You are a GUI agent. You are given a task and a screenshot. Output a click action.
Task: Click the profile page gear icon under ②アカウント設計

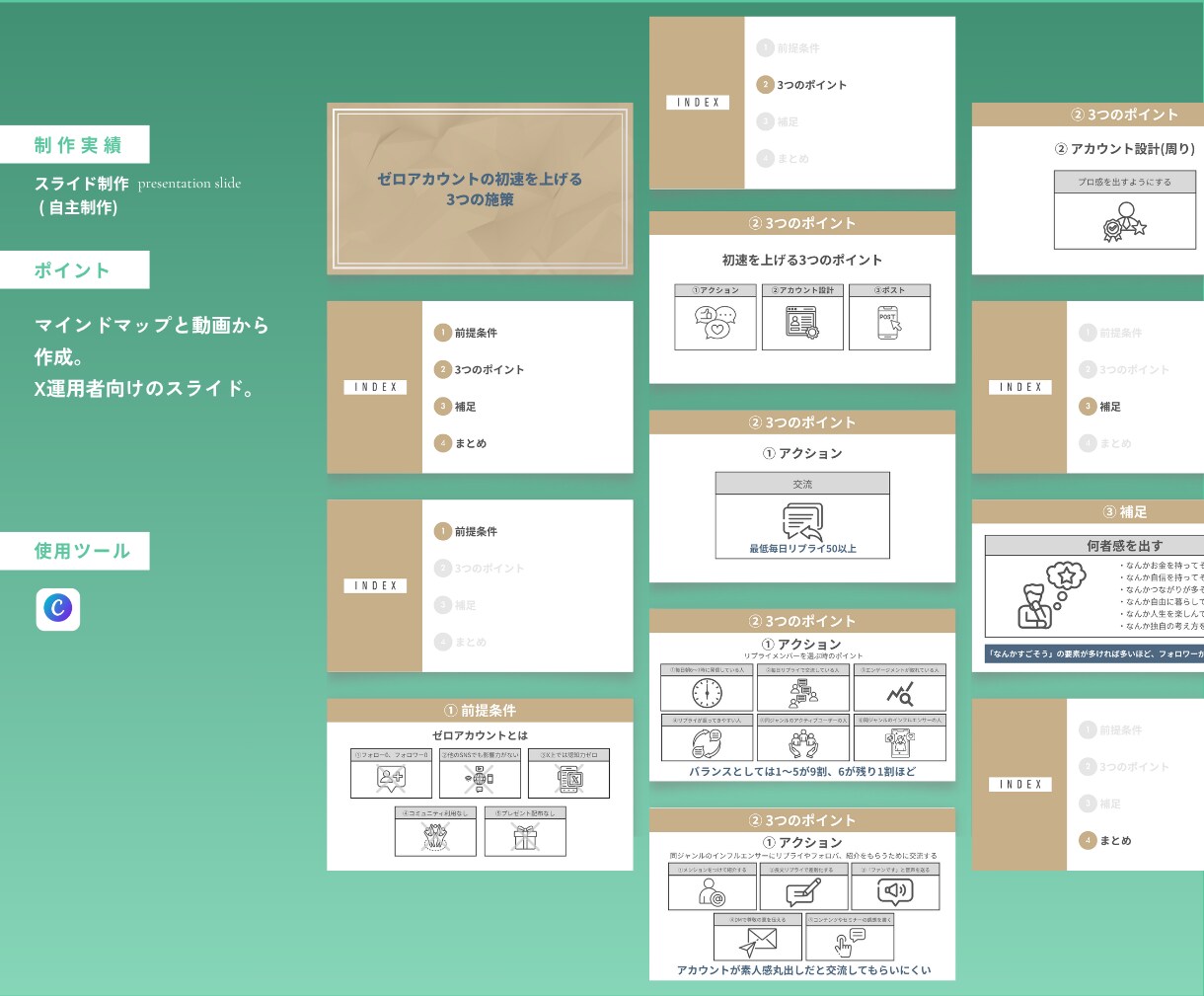click(802, 322)
